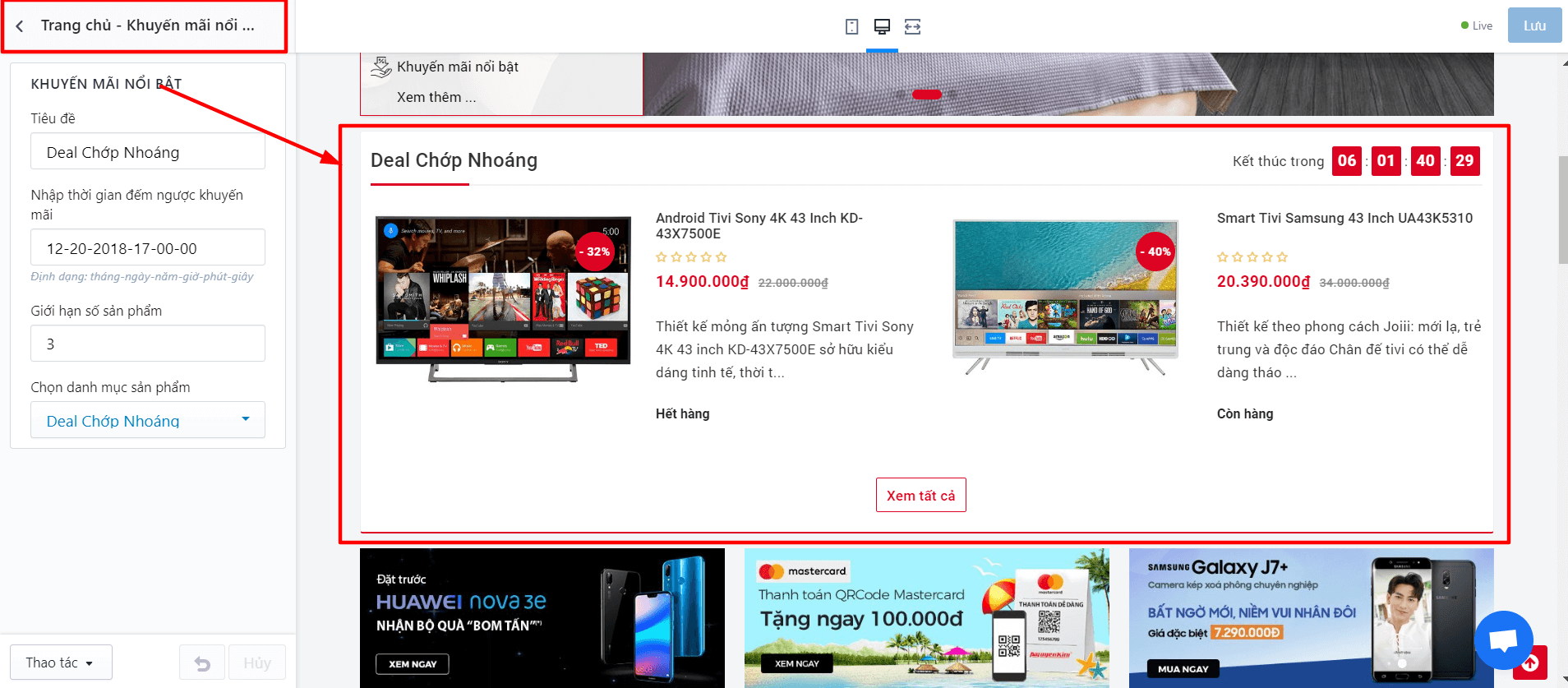Go back with the left chevron arrow
The height and width of the screenshot is (688, 1568).
(x=20, y=26)
